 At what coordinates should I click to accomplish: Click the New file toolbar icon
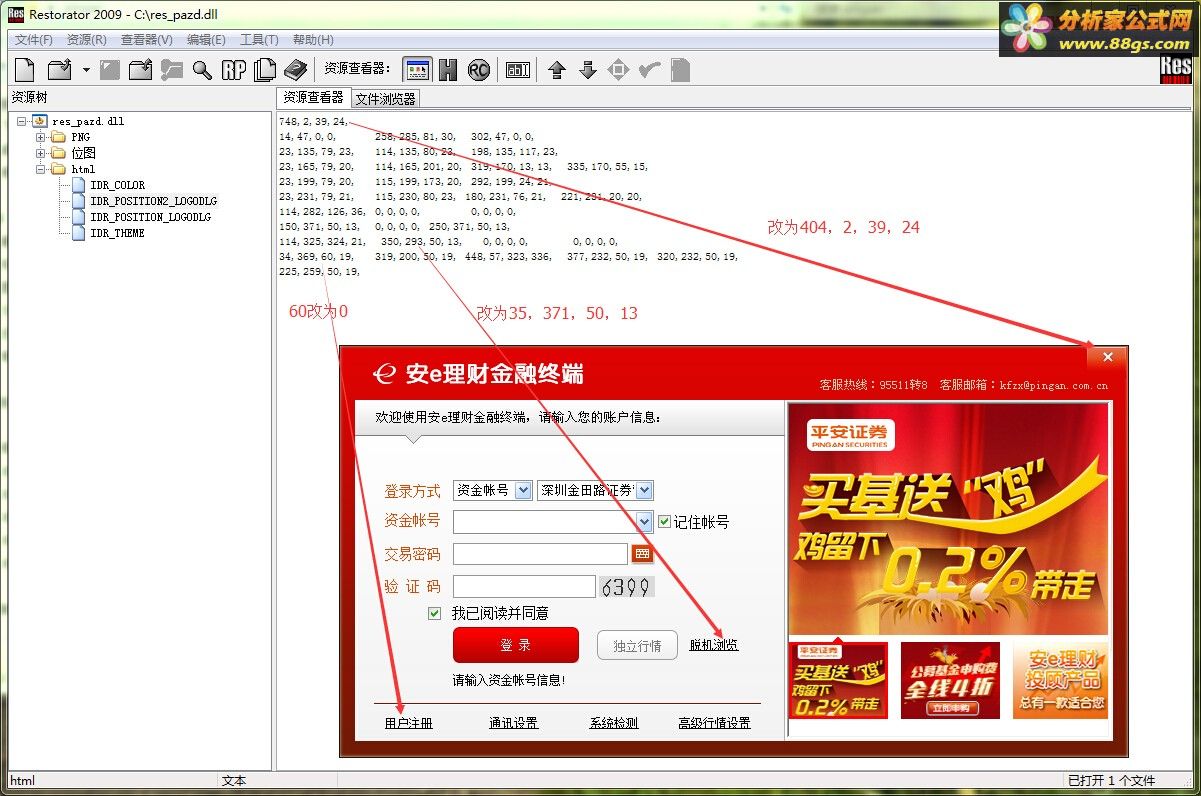pyautogui.click(x=25, y=70)
